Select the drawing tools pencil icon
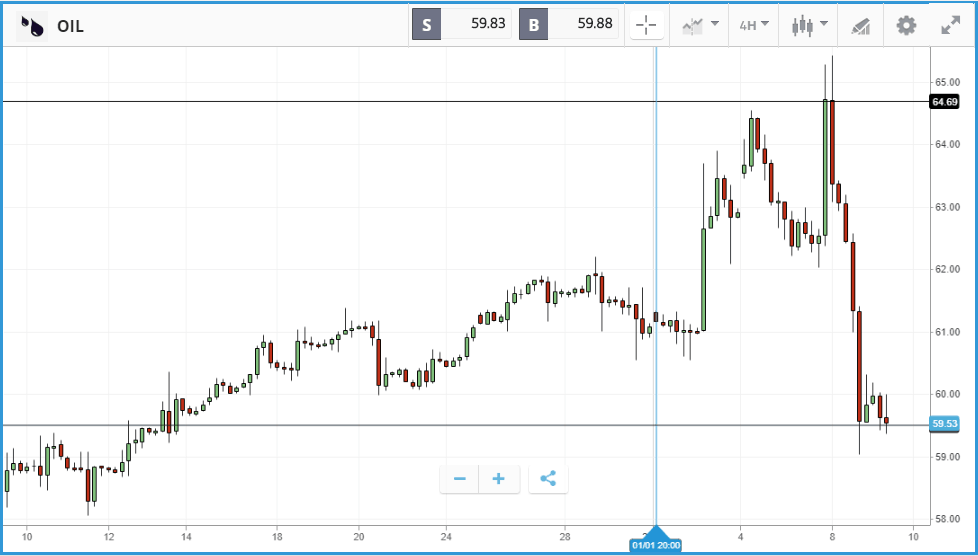This screenshot has width=978, height=556. [860, 26]
